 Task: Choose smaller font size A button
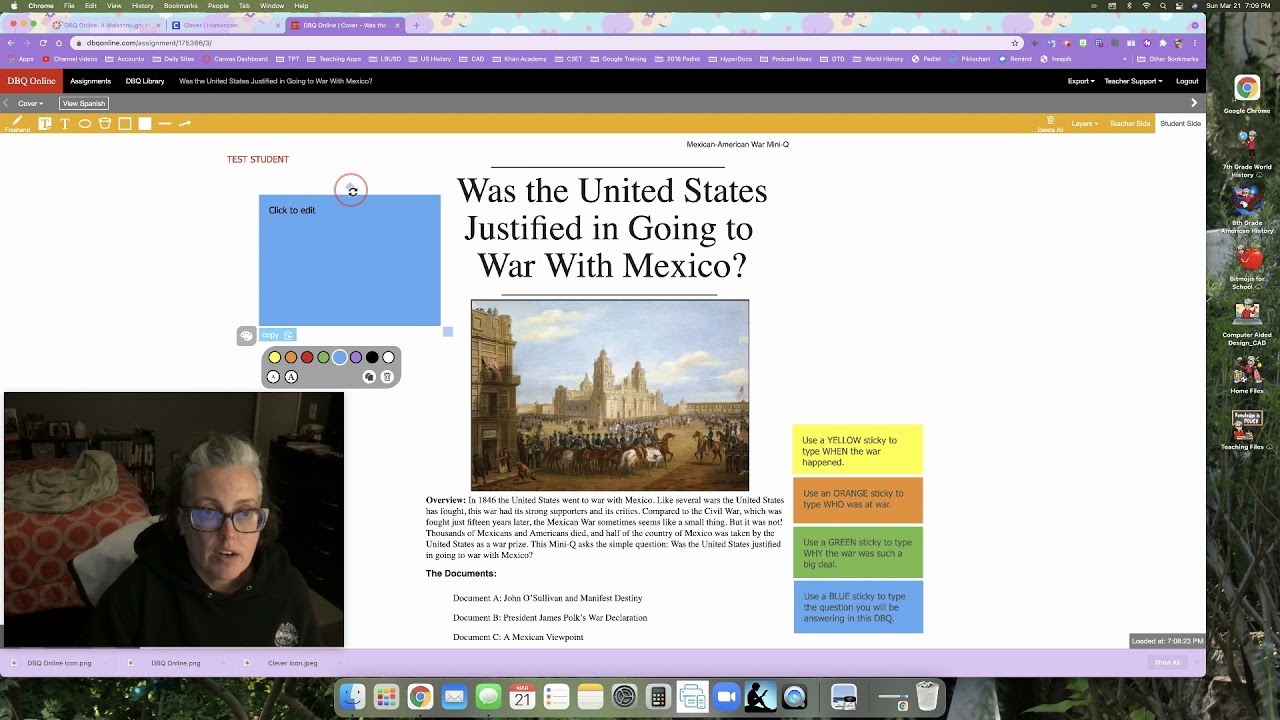tap(273, 377)
